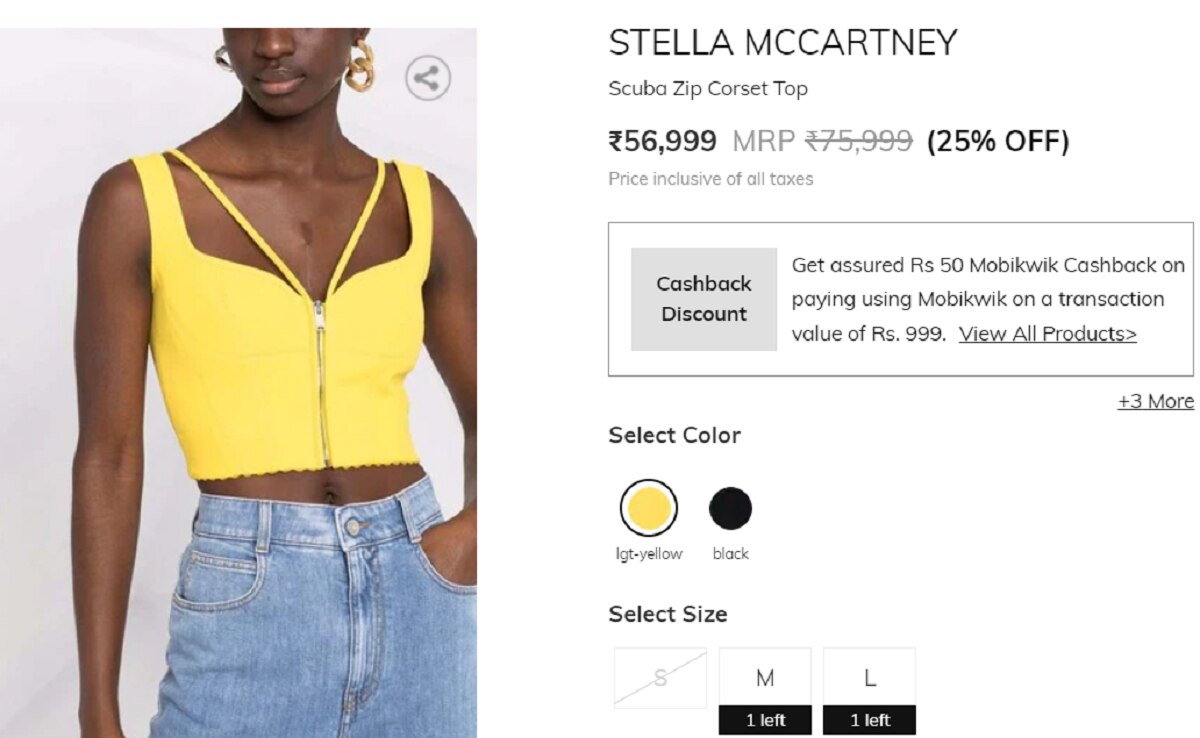Pick size L
Image resolution: width=1200 pixels, height=738 pixels.
coord(869,679)
